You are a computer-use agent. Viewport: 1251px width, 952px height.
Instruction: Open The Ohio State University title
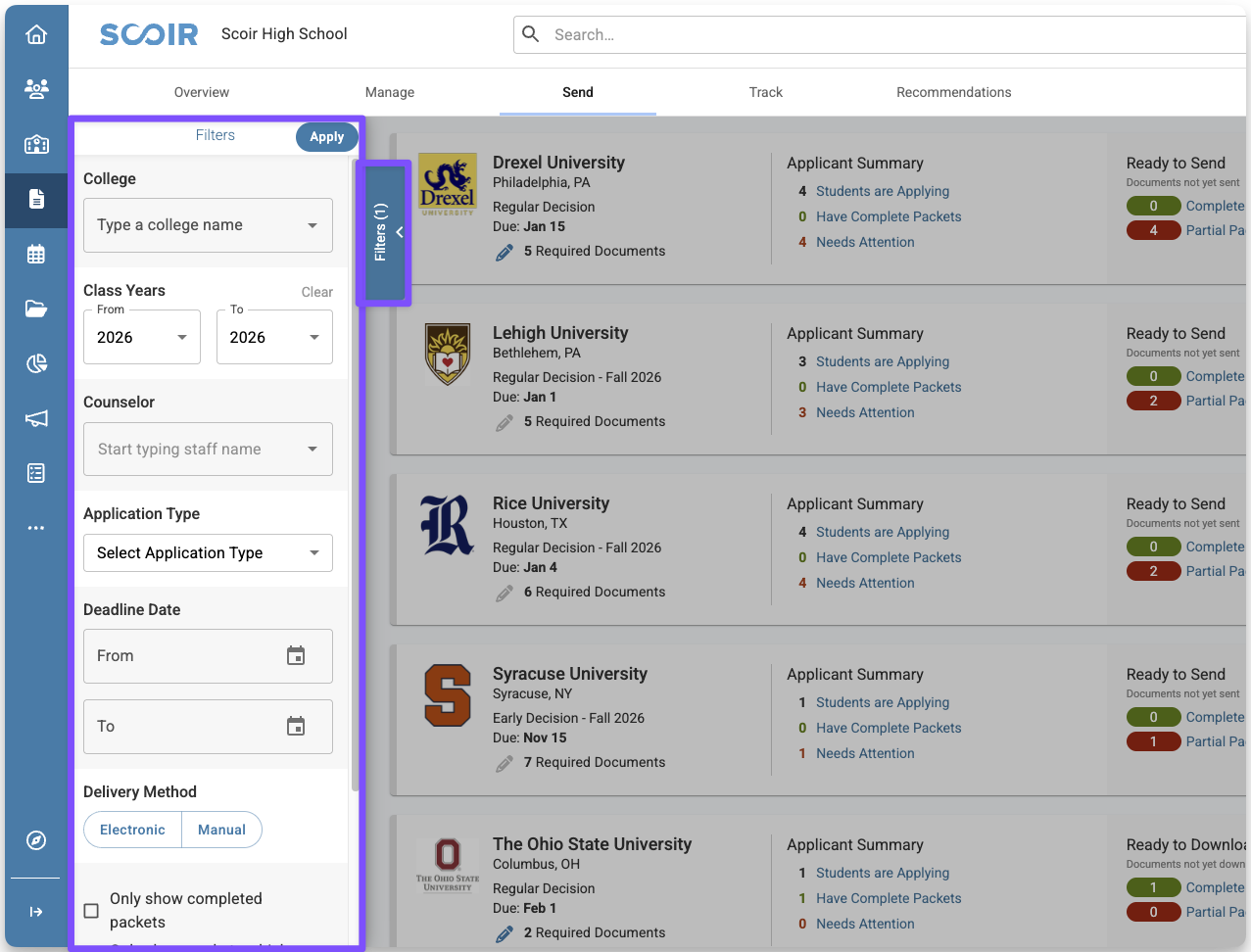coord(592,844)
